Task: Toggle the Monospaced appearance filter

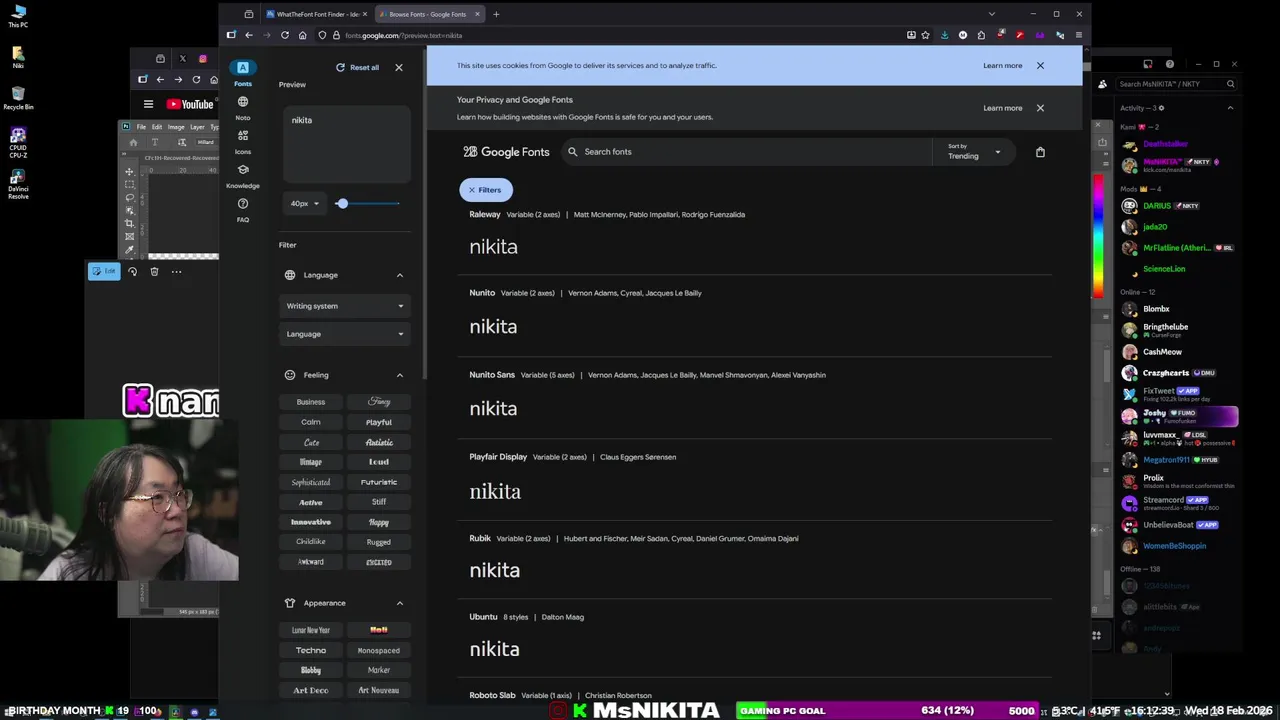Action: pyautogui.click(x=379, y=650)
